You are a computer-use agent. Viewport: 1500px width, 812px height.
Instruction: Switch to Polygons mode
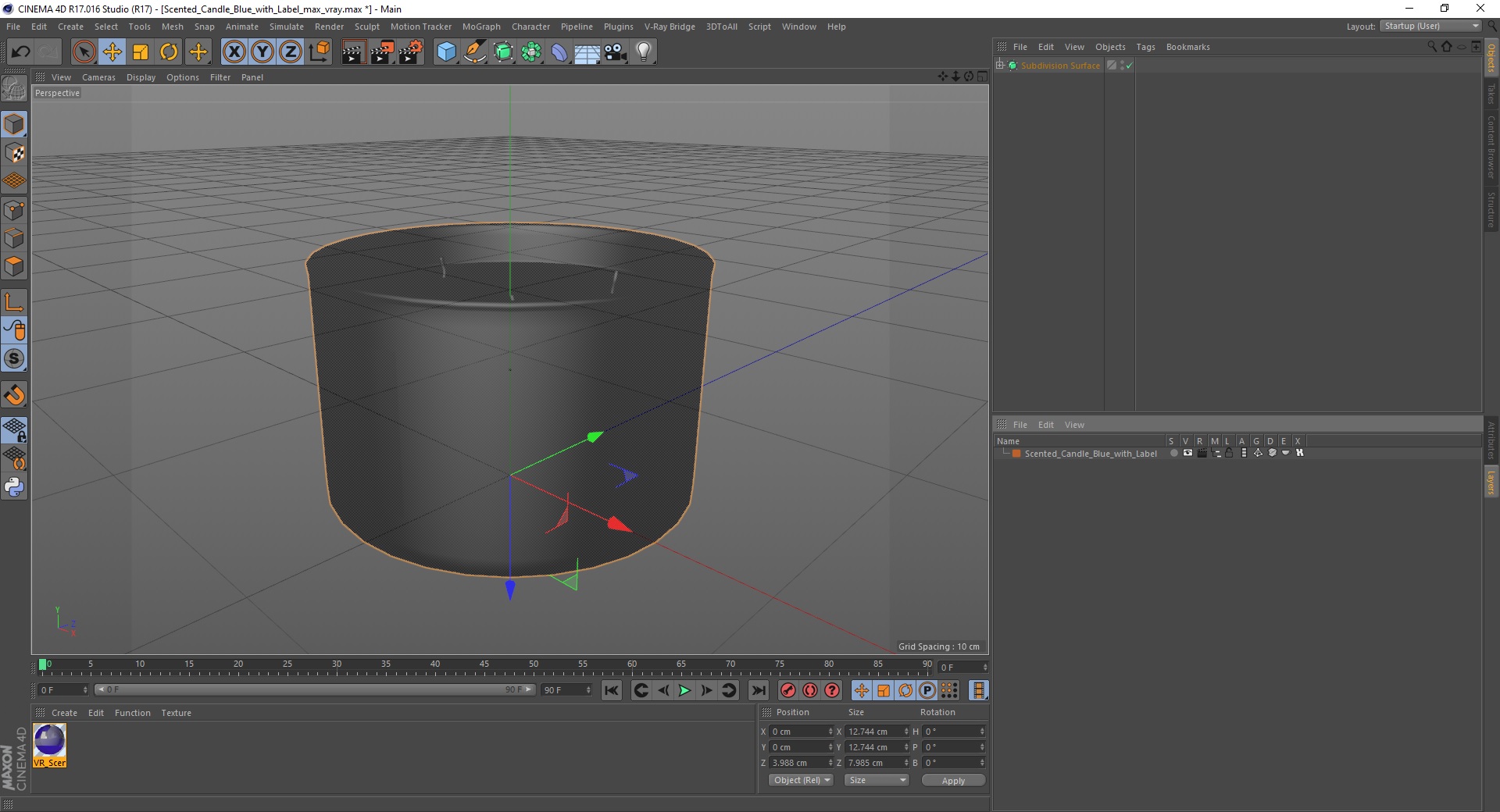(14, 266)
